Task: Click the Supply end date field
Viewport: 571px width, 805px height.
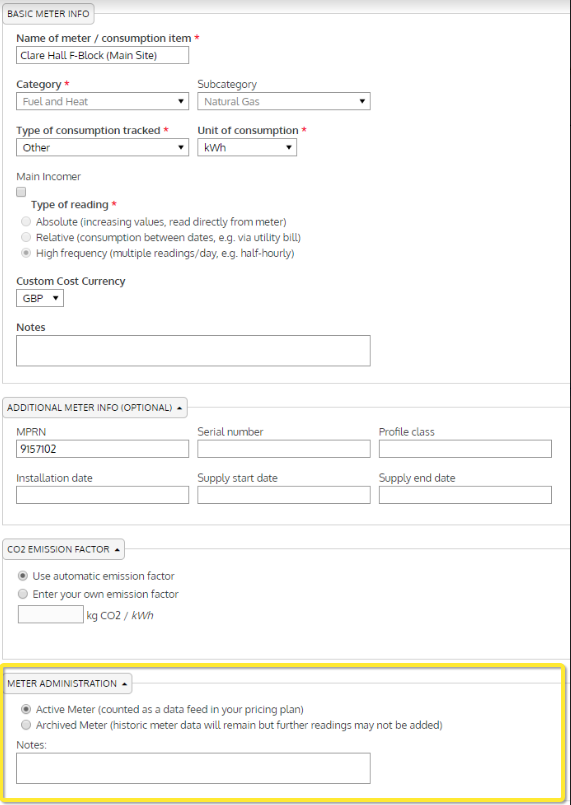Action: [465, 495]
